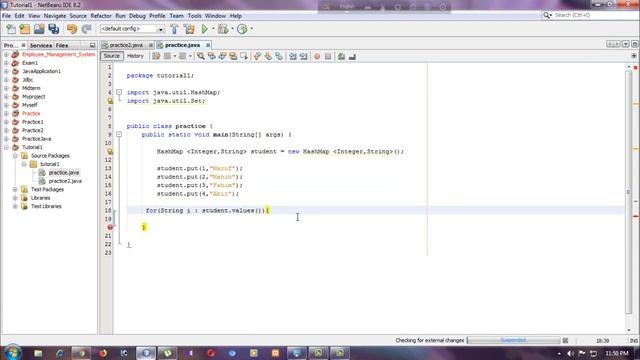This screenshot has height=360, width=640.
Task: Open dropdown arrow beside Profile Project
Action: click(251, 29)
